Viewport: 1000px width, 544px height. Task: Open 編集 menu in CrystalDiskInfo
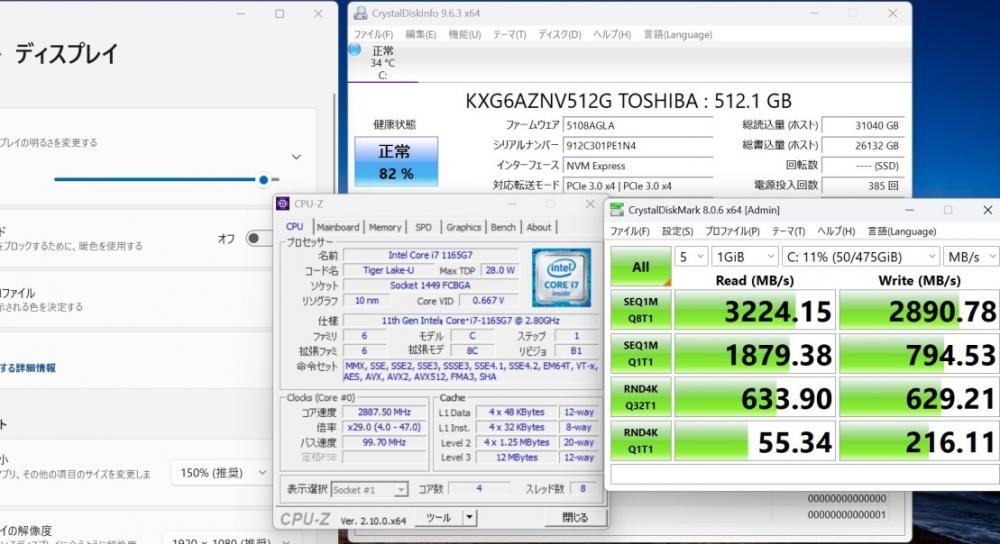click(421, 34)
